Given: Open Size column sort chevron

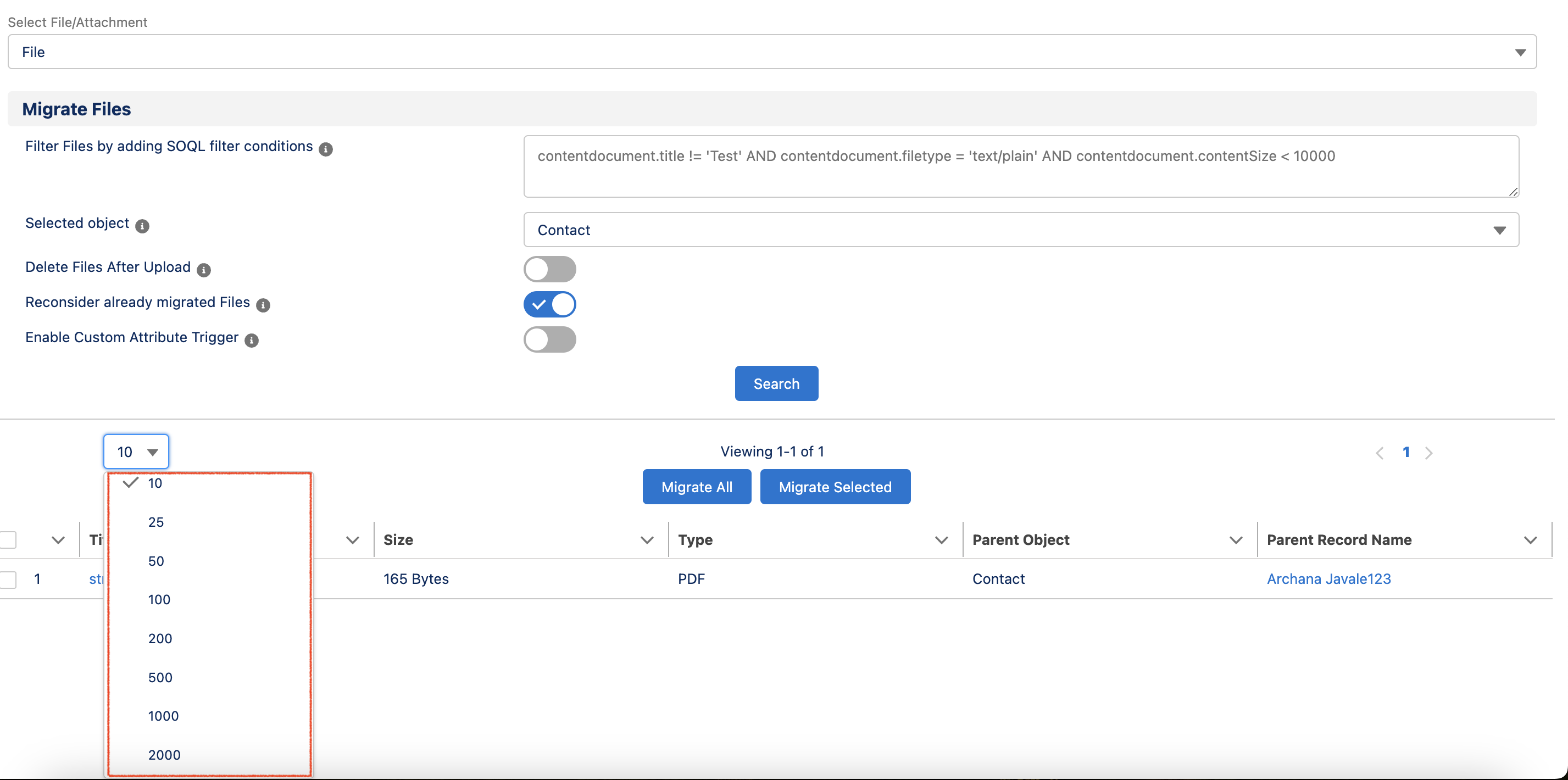Looking at the screenshot, I should pyautogui.click(x=647, y=539).
